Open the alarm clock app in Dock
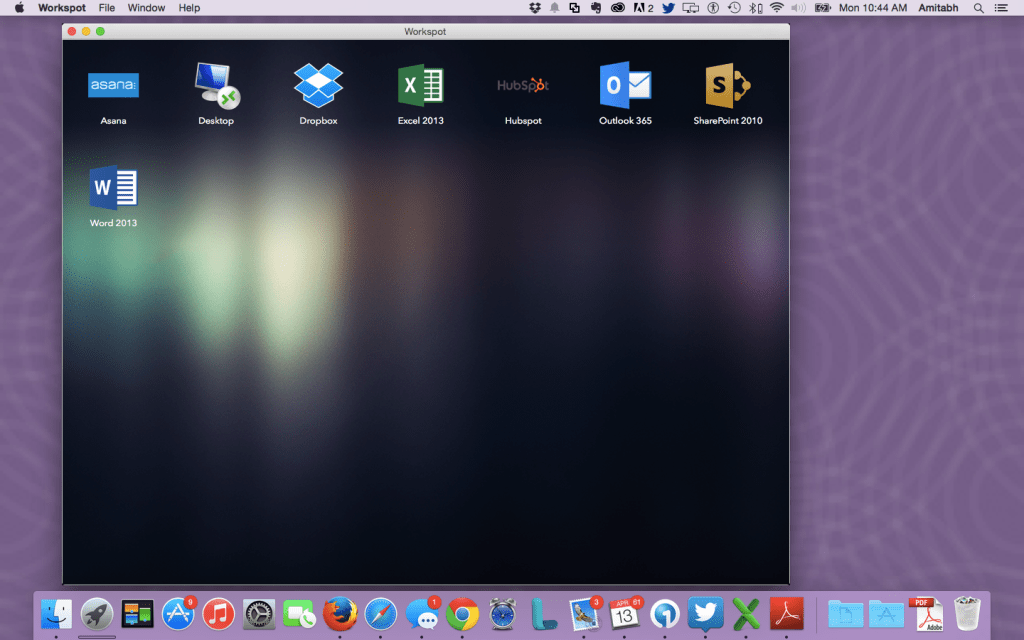 (502, 614)
